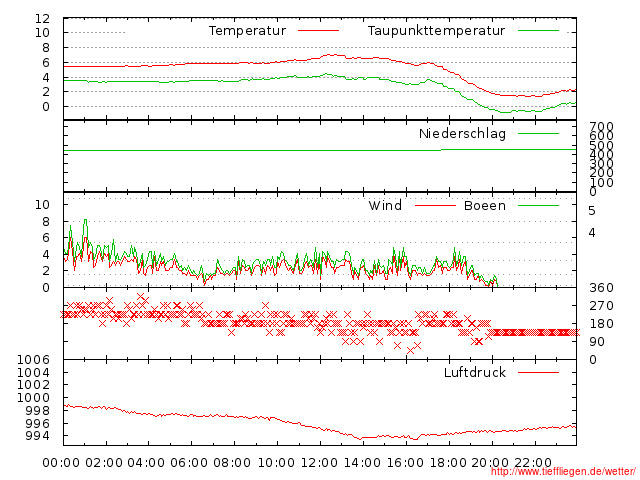Click the 18:00 time axis label
This screenshot has height=480, width=640.
448,463
